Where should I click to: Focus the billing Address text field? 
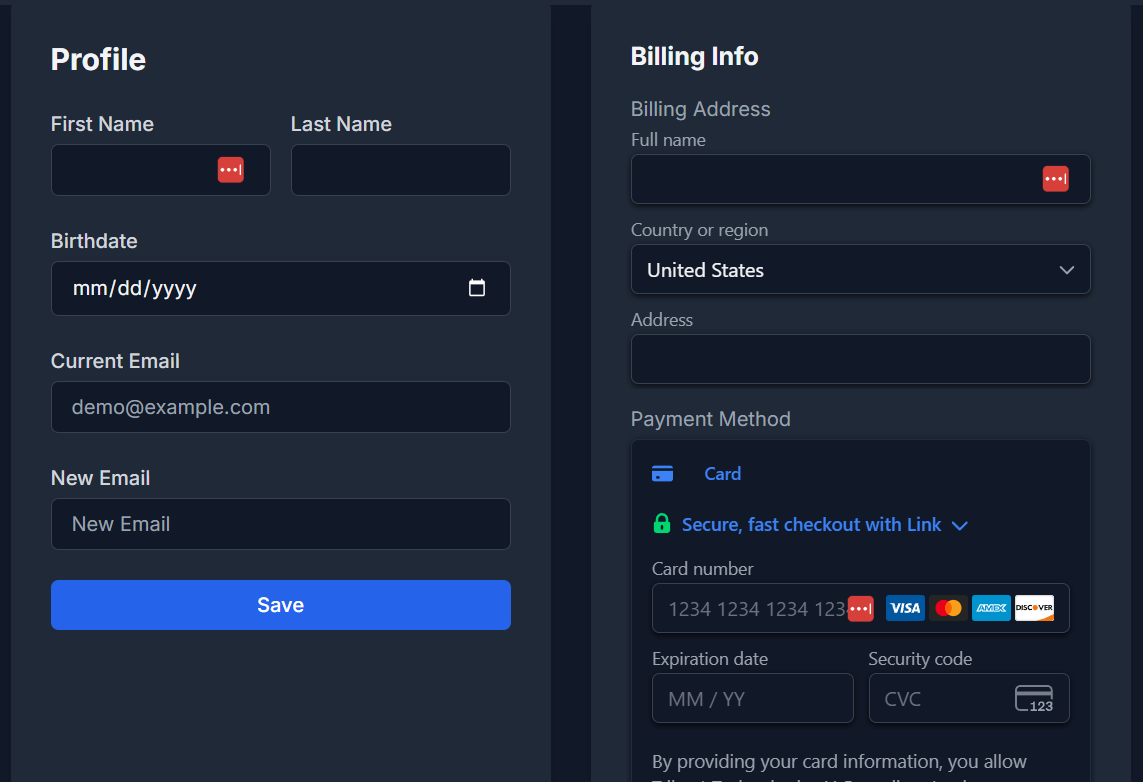pyautogui.click(x=860, y=359)
